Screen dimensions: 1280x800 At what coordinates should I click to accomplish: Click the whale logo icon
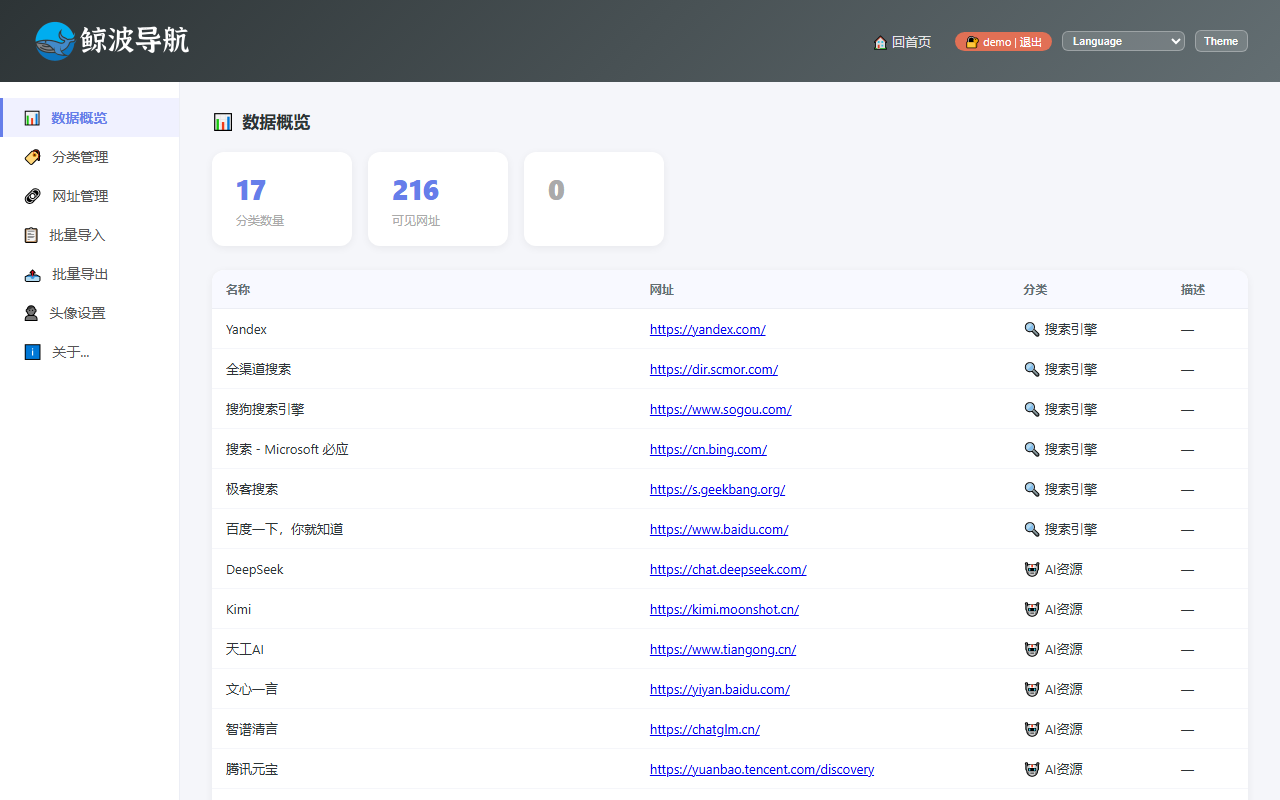(x=55, y=41)
